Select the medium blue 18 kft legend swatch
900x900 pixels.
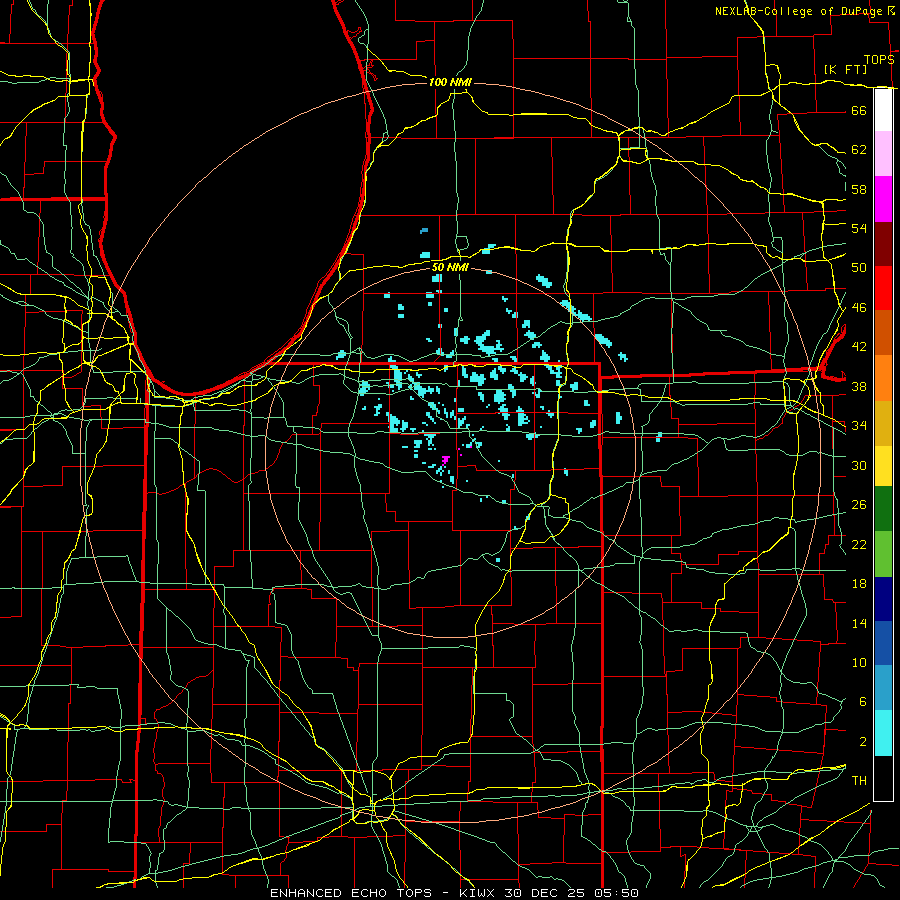click(x=883, y=643)
